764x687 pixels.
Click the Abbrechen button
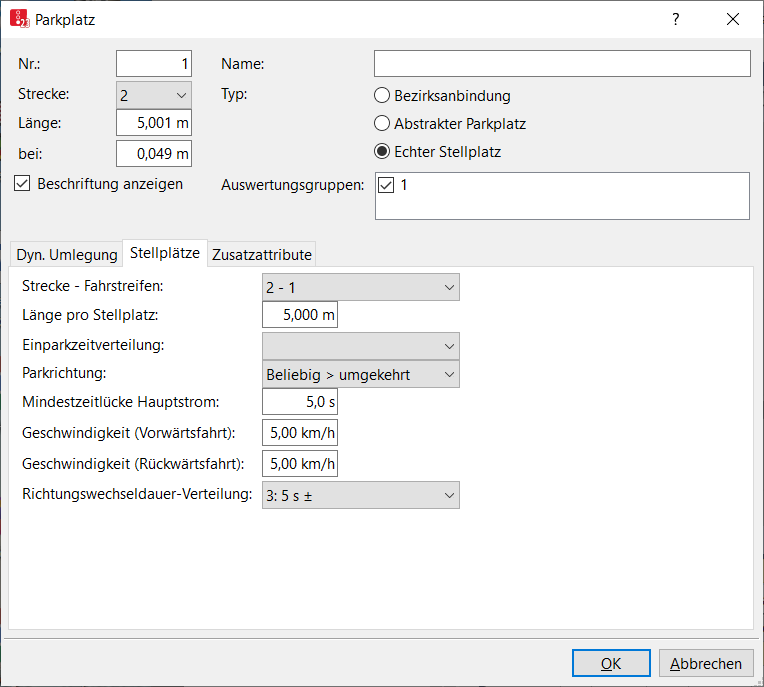[x=706, y=663]
